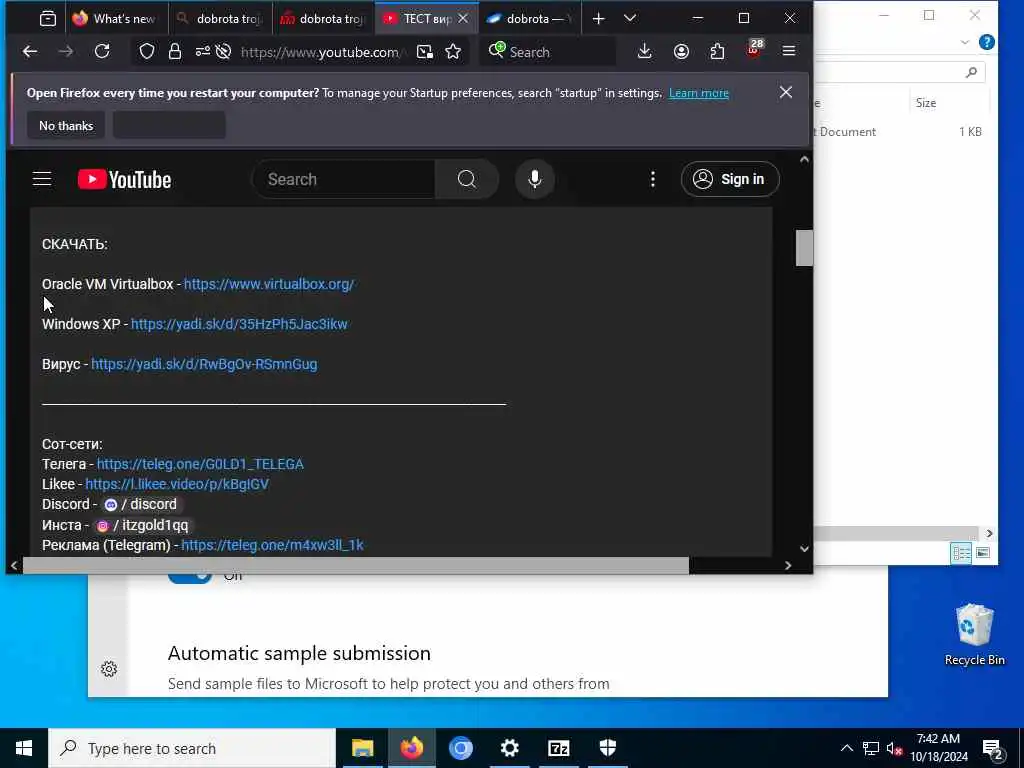Viewport: 1024px width, 768px height.
Task: Open Learn more link in notification
Action: pos(699,93)
